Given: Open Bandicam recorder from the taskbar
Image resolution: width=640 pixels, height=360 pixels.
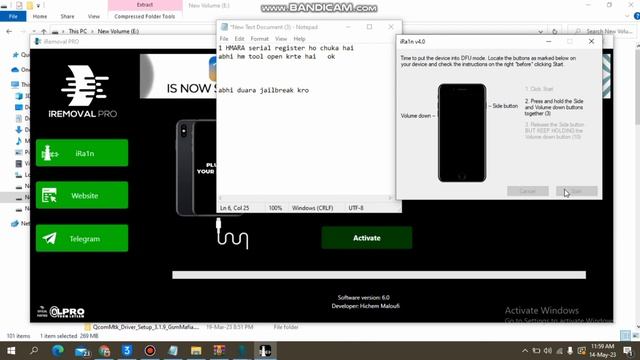Looking at the screenshot, I should (x=150, y=351).
